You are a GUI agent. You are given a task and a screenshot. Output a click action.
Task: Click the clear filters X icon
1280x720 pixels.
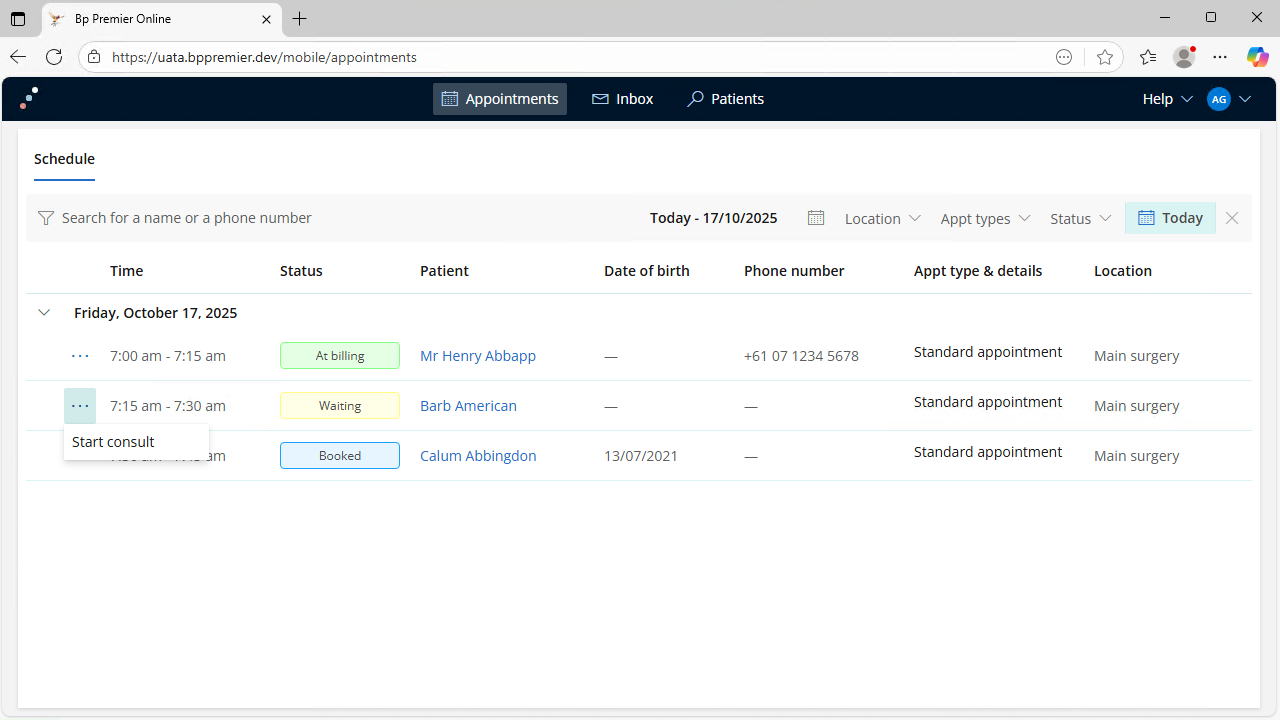tap(1232, 218)
